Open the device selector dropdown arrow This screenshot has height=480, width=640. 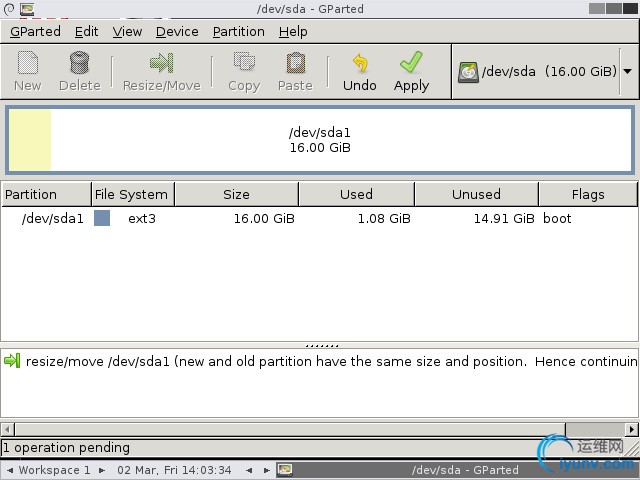(628, 71)
